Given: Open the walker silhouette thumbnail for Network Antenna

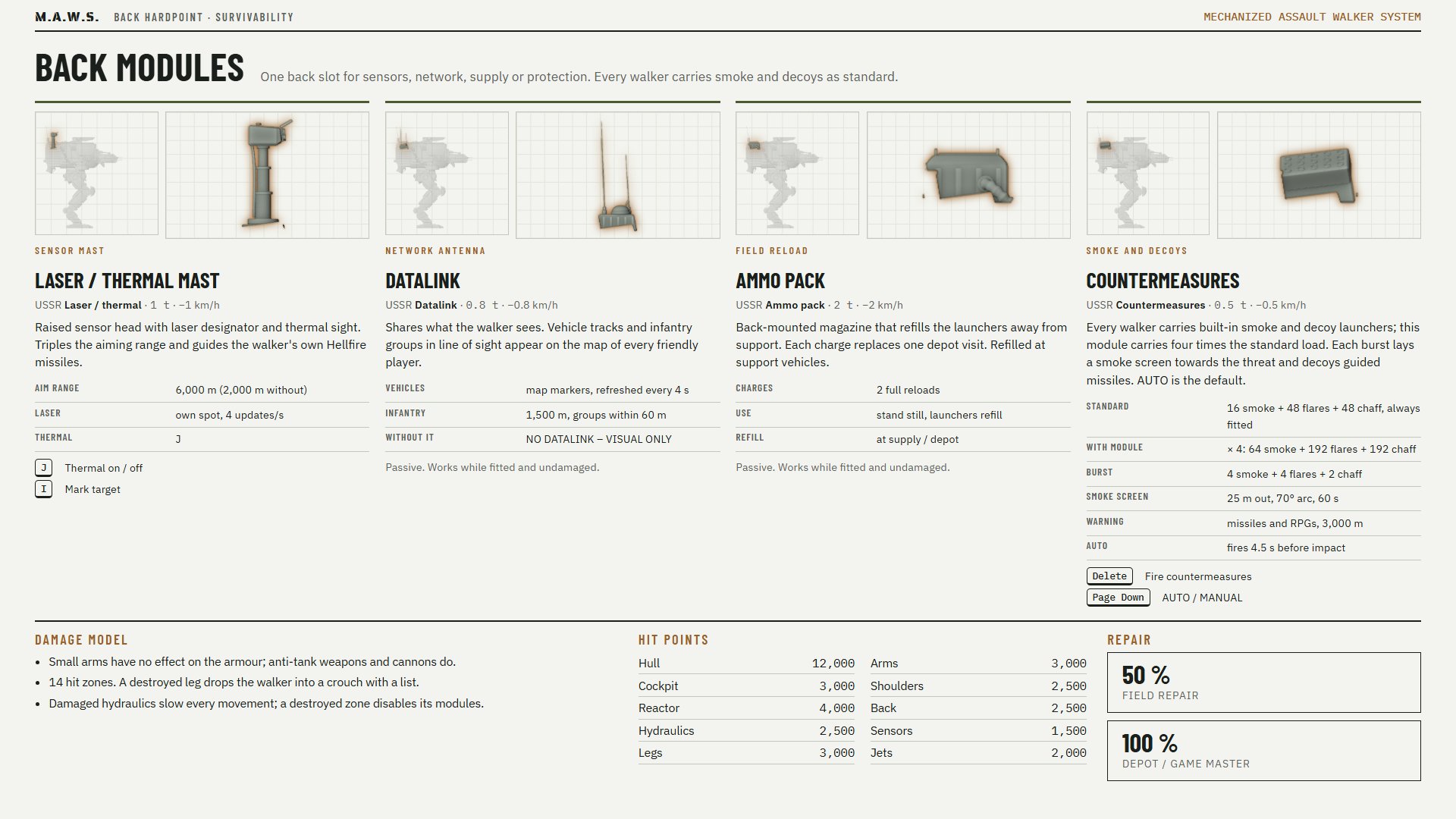Looking at the screenshot, I should point(447,174).
